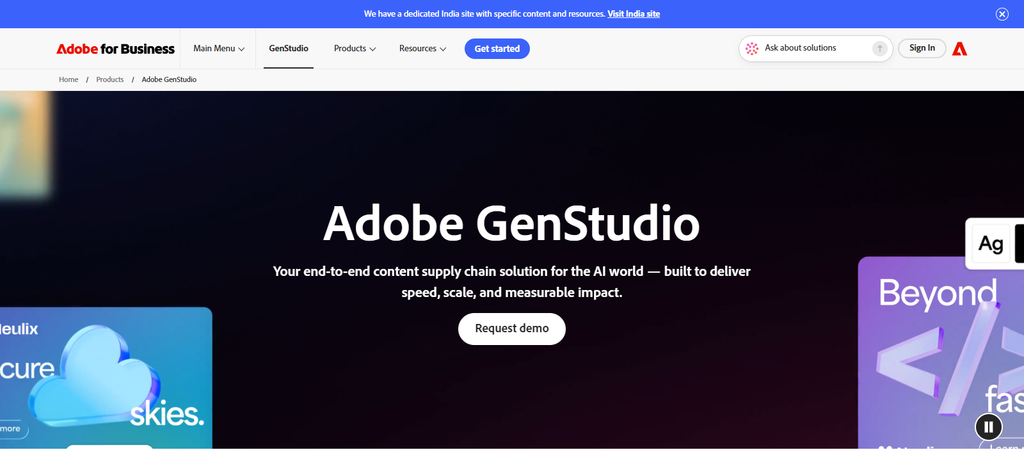Click the Adobe GenStudio headline

coord(512,223)
